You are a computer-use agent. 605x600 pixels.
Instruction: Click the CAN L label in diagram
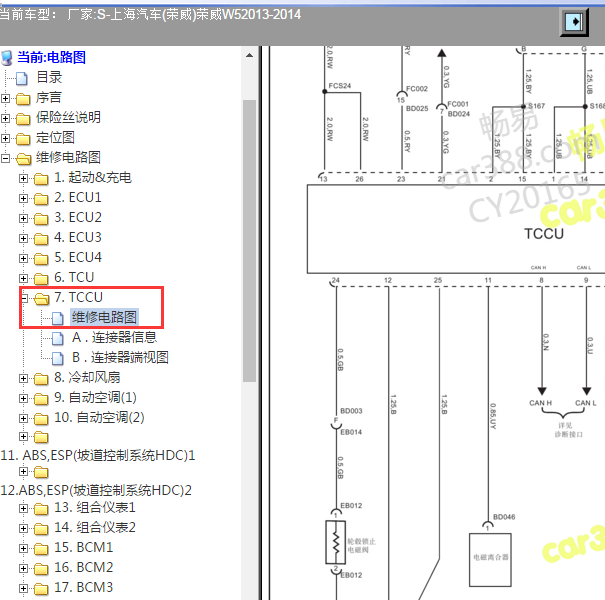pyautogui.click(x=586, y=403)
